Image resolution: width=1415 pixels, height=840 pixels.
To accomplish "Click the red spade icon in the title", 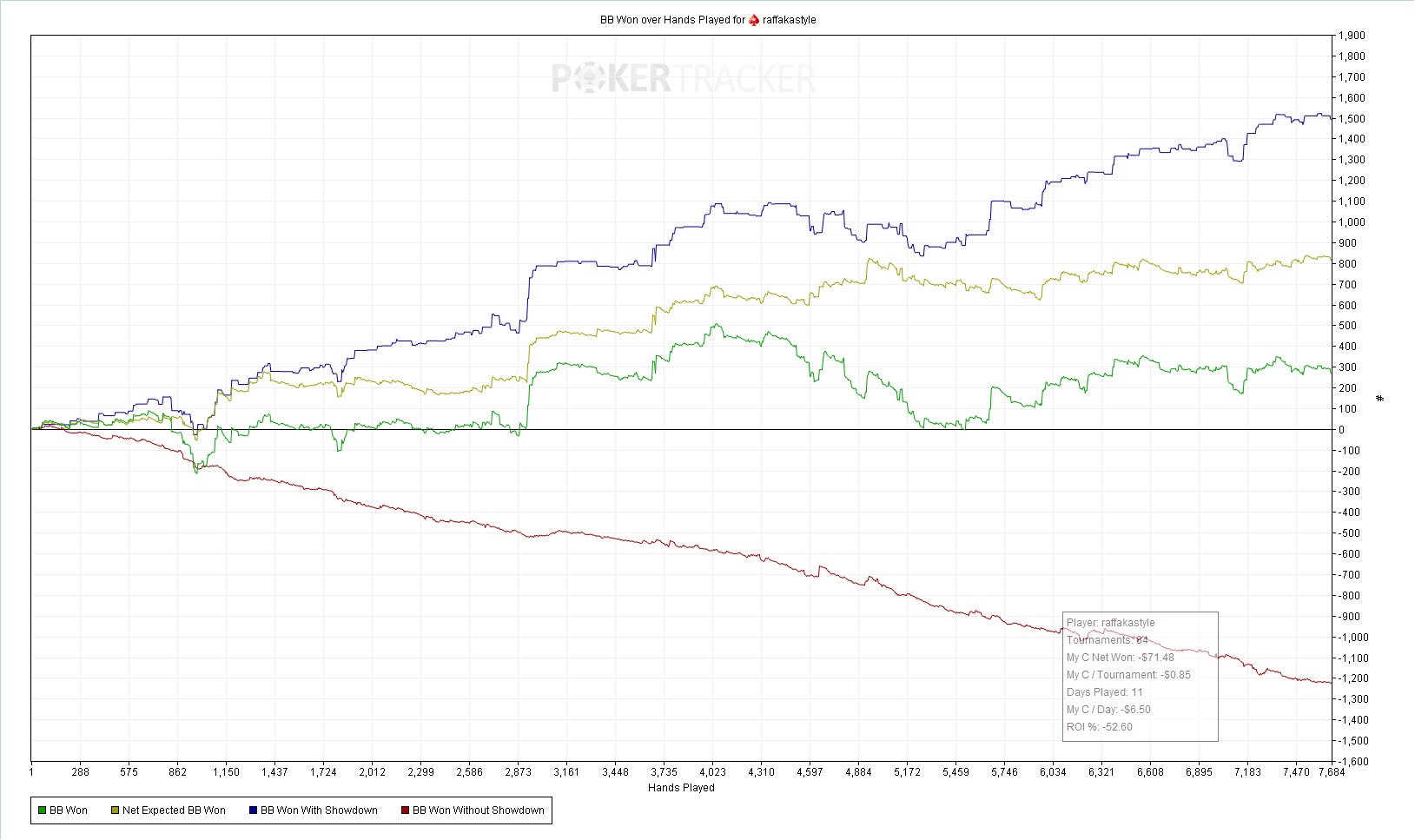I will tap(754, 20).
